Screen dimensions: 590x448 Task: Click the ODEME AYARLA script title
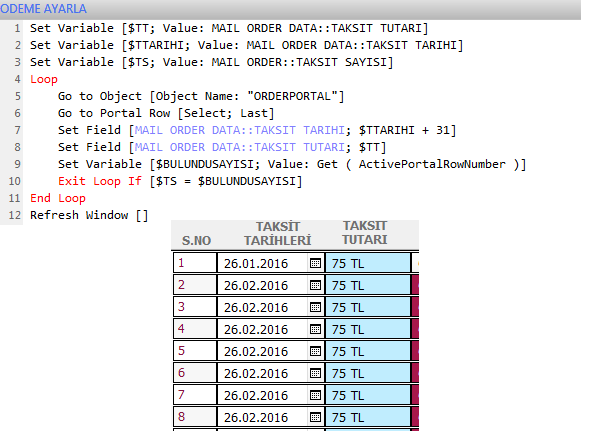pos(43,9)
